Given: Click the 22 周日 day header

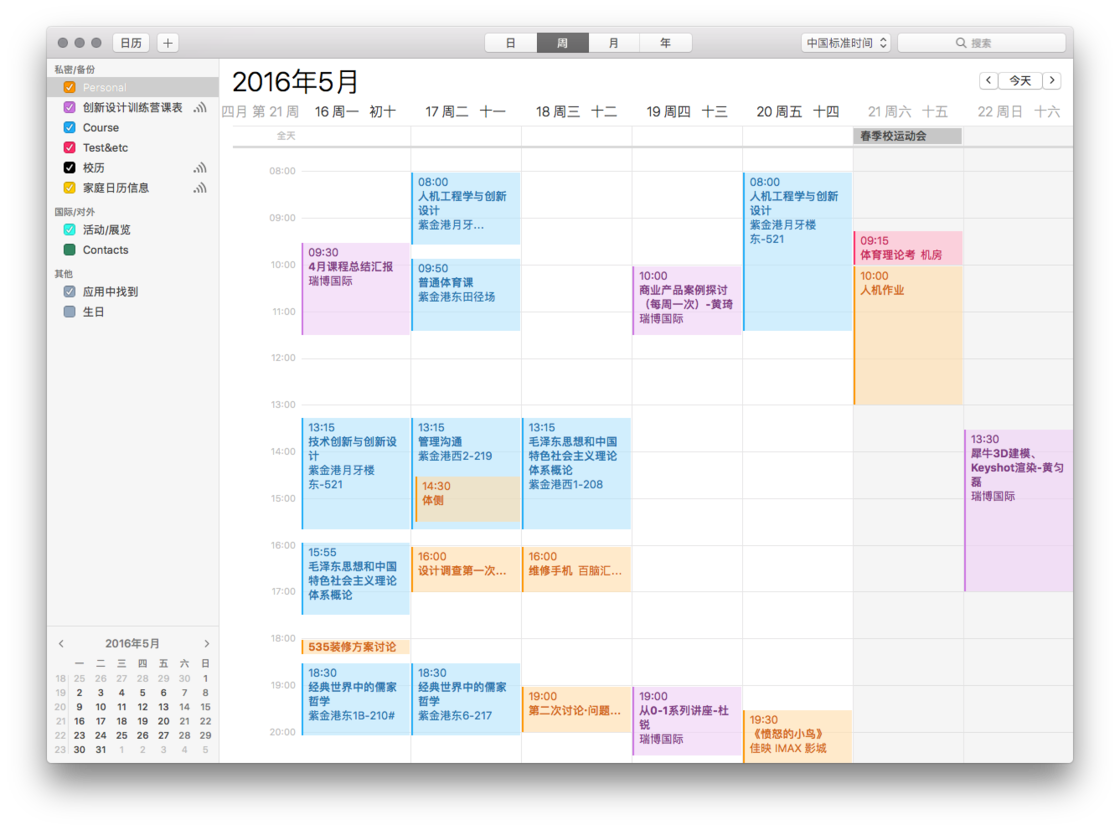Looking at the screenshot, I should coord(1019,112).
